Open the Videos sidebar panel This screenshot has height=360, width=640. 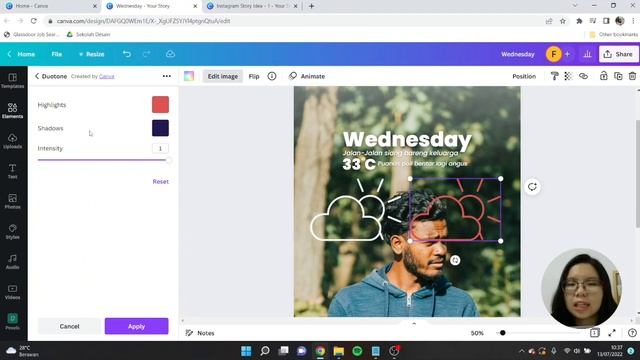coord(12,292)
